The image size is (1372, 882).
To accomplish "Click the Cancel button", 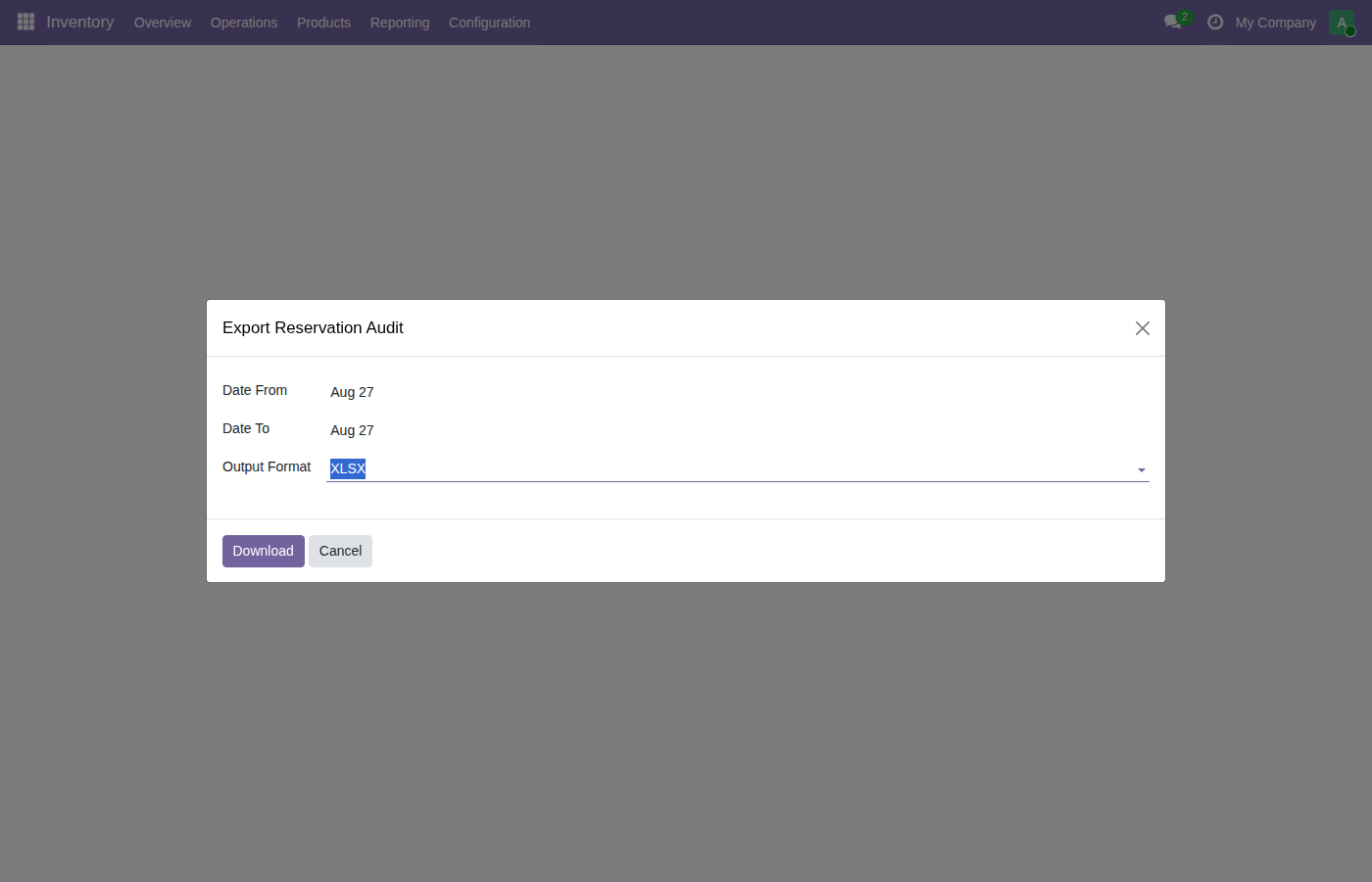I will tap(340, 551).
